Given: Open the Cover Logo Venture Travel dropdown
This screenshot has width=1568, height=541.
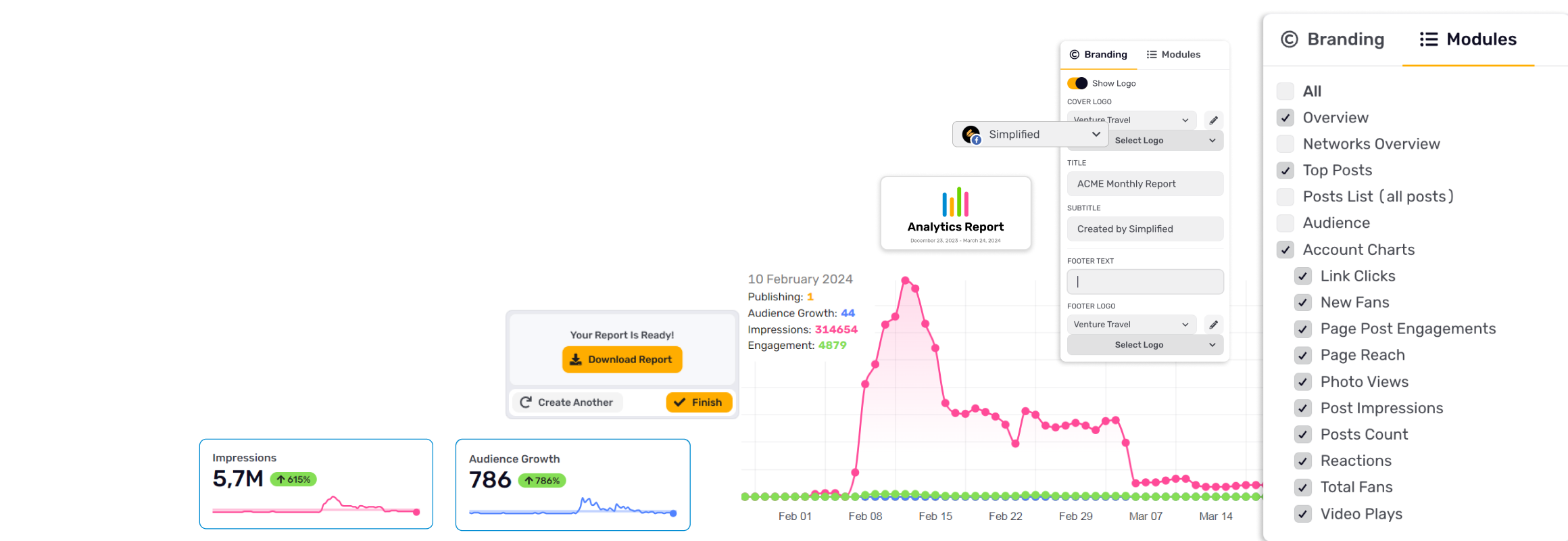Looking at the screenshot, I should (x=1131, y=120).
